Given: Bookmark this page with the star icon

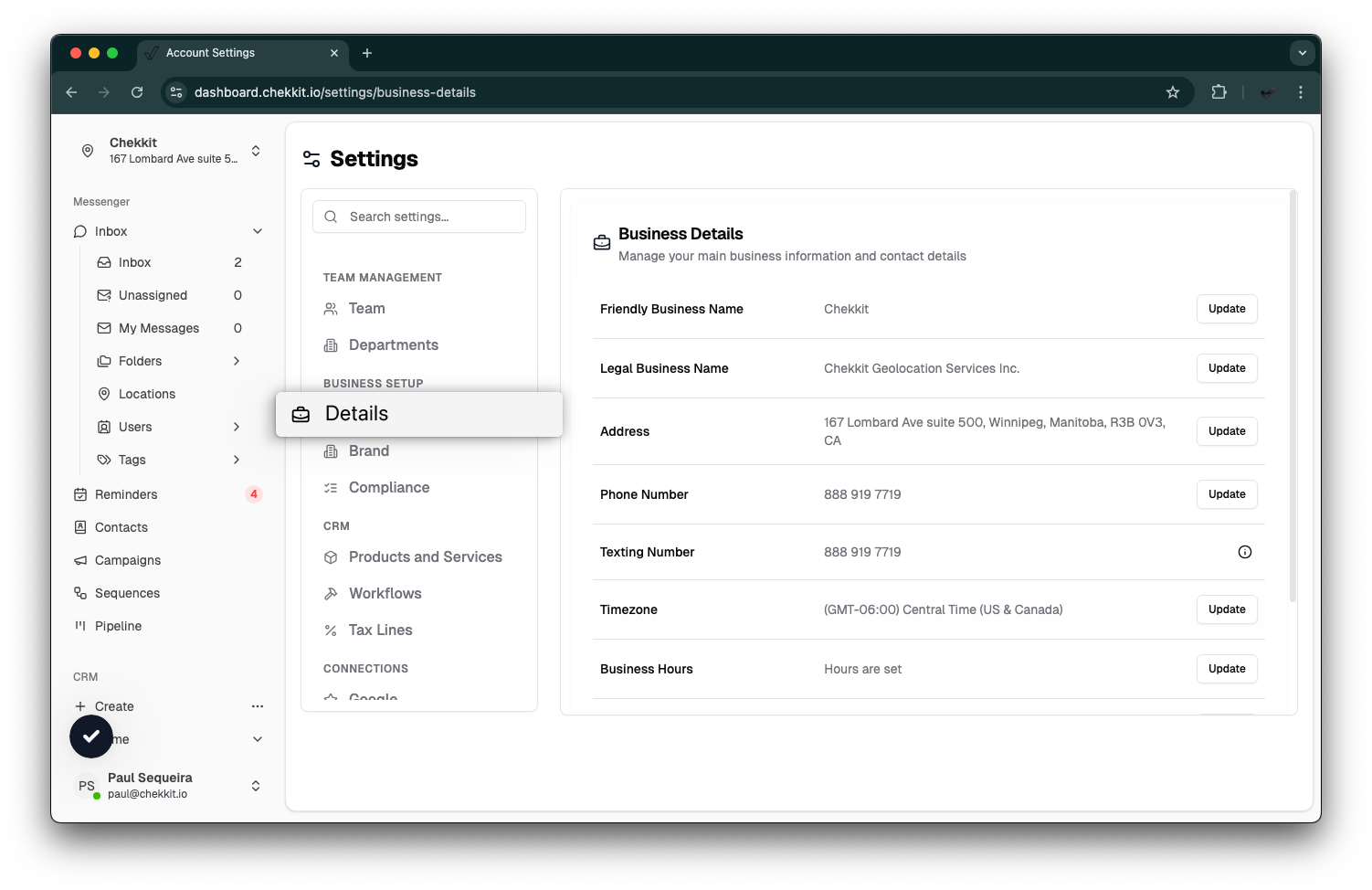Looking at the screenshot, I should coord(1173,92).
